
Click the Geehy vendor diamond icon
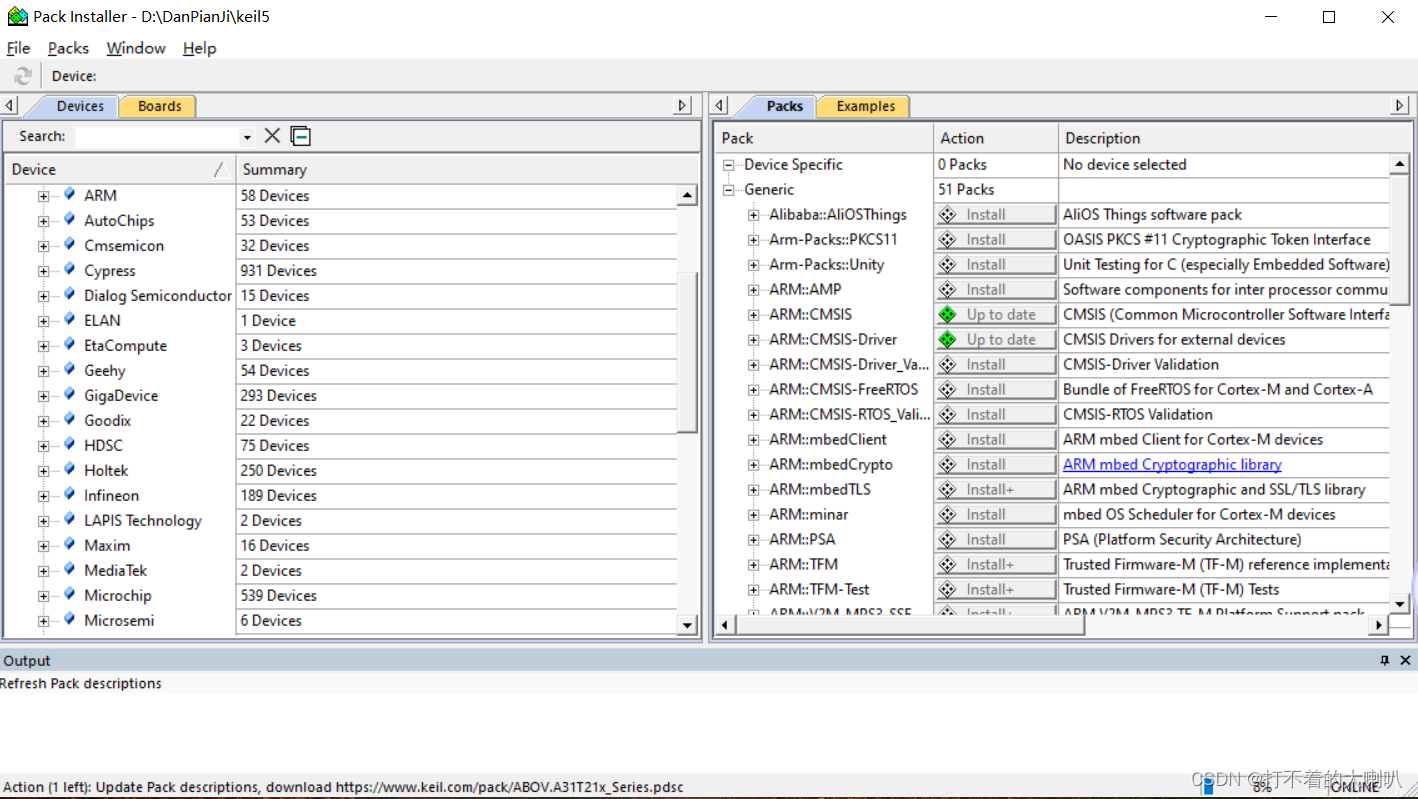[x=69, y=369]
